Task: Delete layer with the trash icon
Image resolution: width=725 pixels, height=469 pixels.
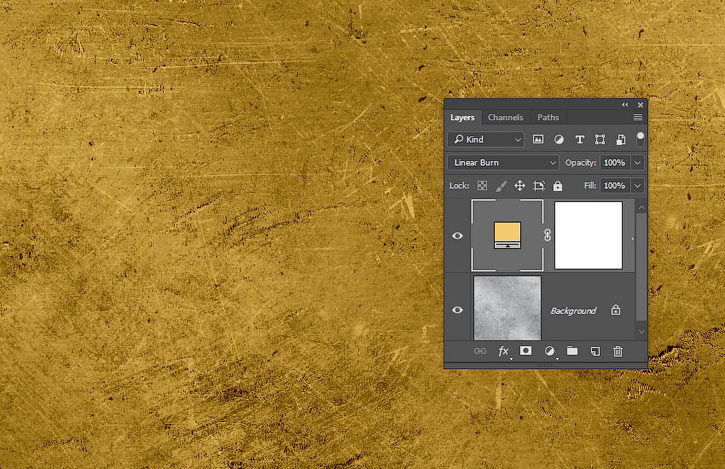Action: [x=618, y=352]
